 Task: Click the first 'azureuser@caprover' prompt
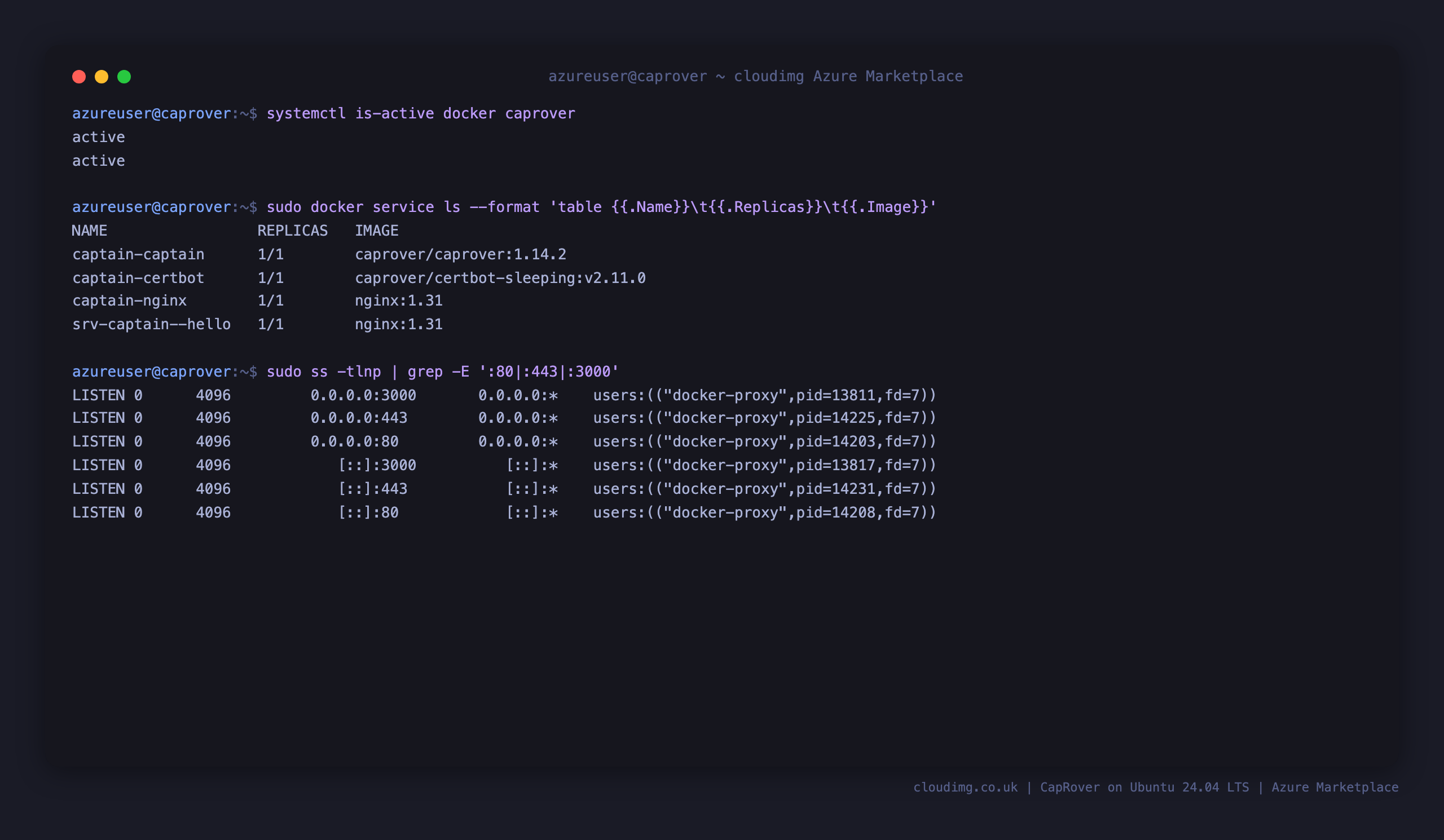coord(151,113)
